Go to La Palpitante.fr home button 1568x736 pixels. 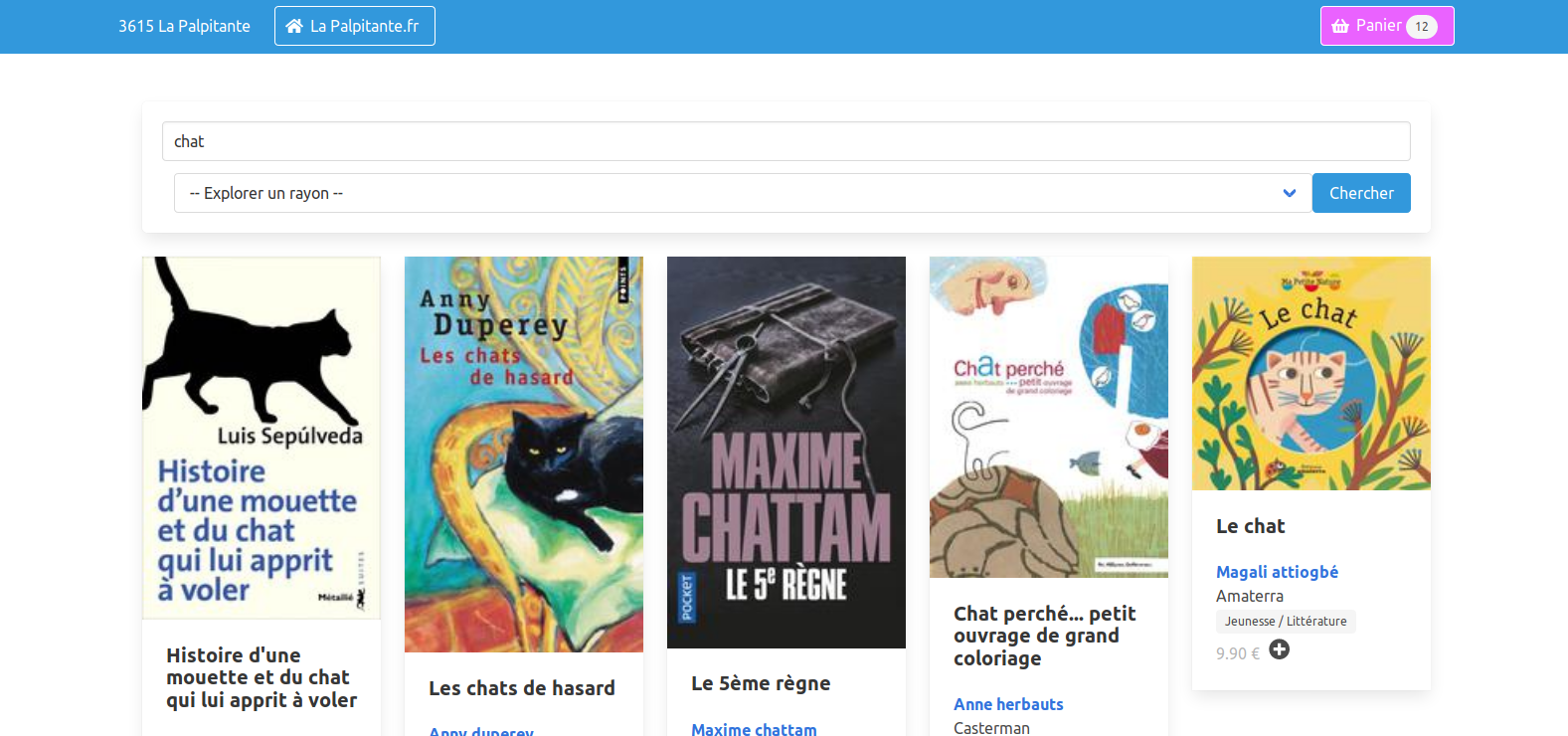pyautogui.click(x=355, y=26)
